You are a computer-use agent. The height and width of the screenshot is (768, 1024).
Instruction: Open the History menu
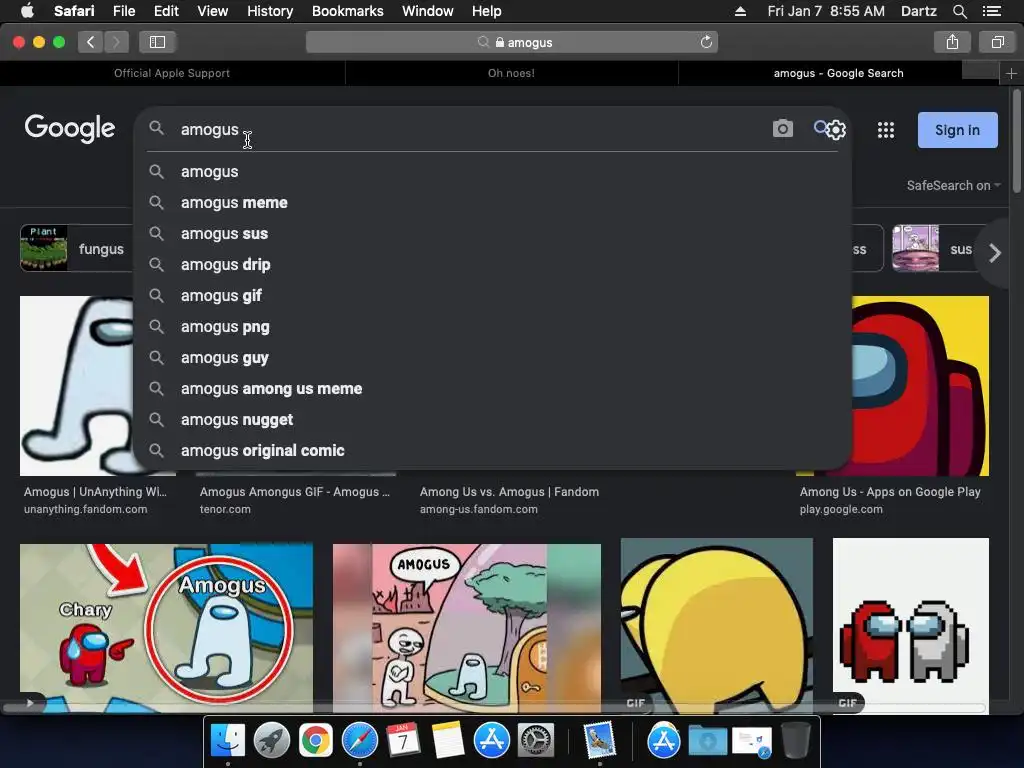coord(270,11)
